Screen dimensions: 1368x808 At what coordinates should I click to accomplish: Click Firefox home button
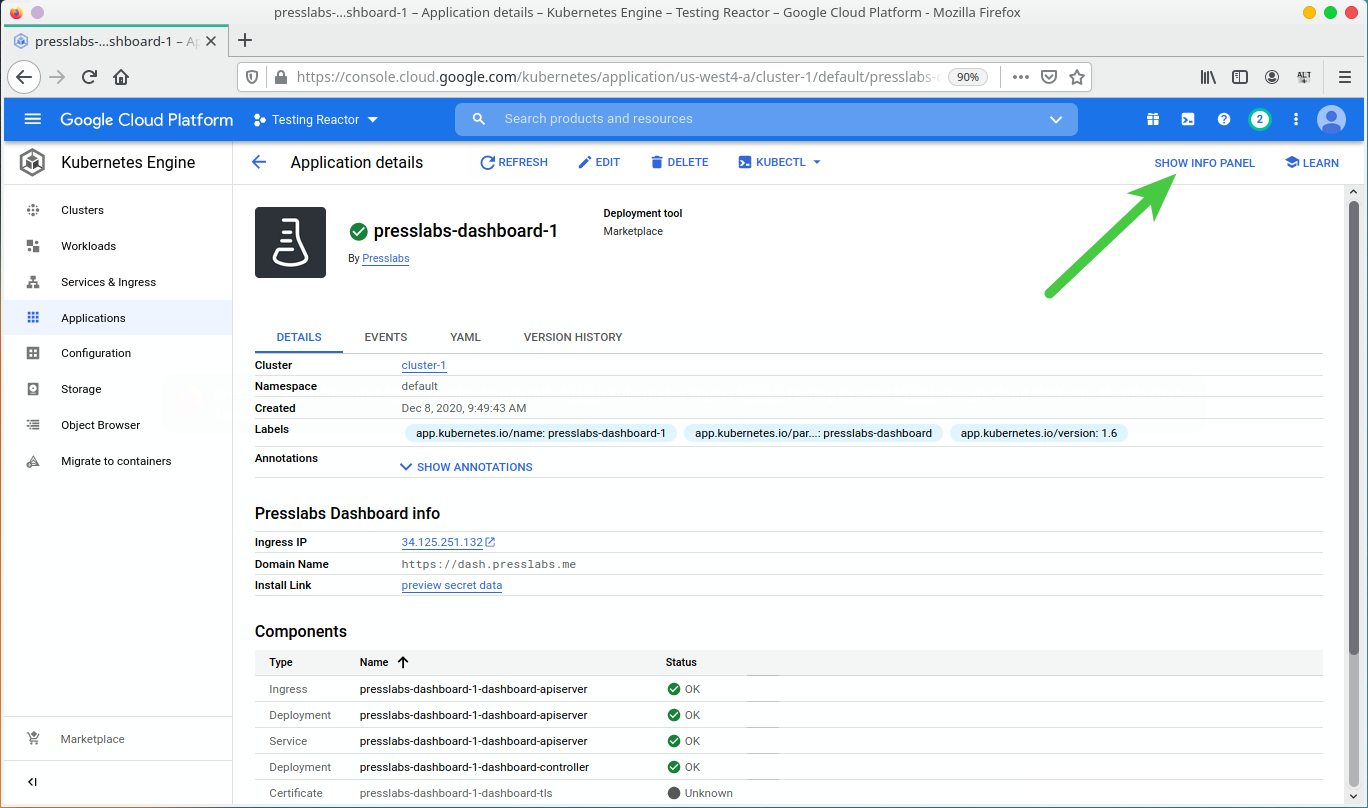(x=121, y=77)
